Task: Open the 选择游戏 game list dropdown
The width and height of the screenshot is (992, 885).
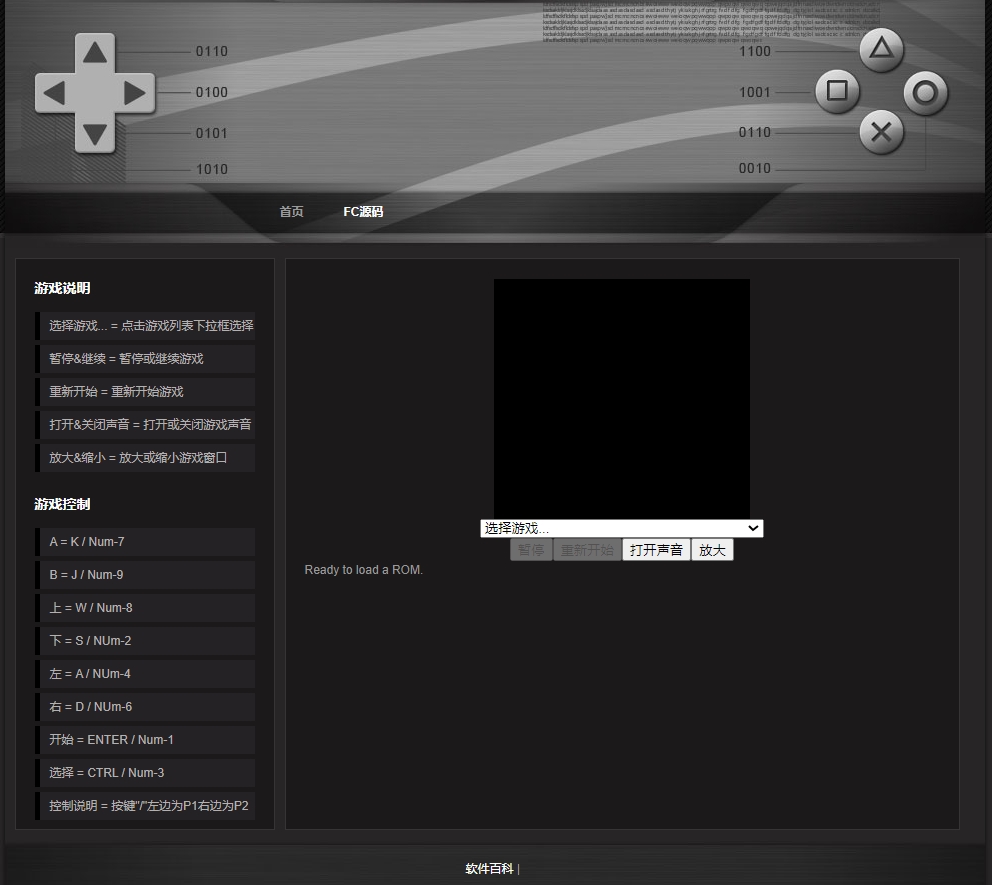Action: tap(621, 528)
